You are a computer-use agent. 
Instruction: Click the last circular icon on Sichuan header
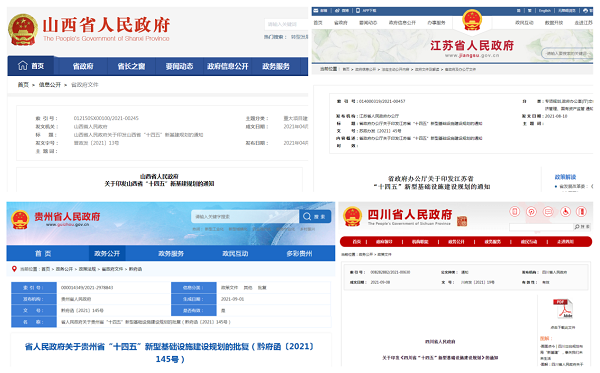582,211
